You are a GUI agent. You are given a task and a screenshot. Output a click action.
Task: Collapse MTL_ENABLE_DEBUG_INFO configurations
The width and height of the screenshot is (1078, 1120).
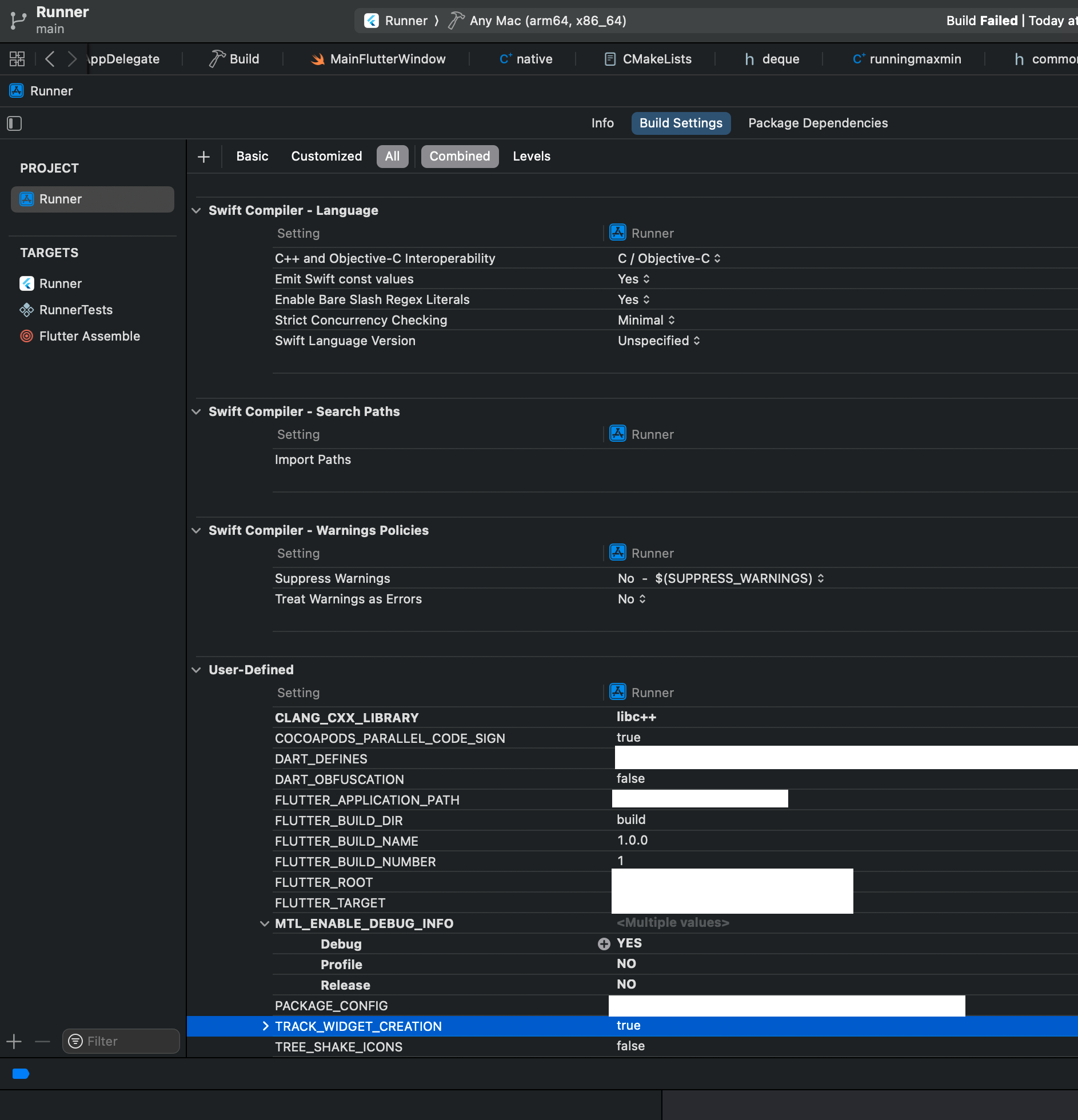click(x=264, y=924)
